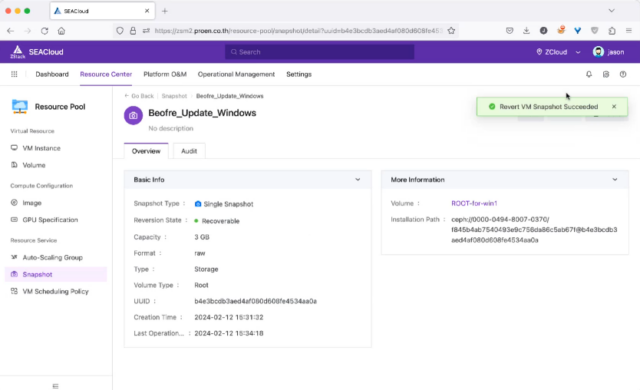Dismiss the Revert VM Snapshot Succeeded notification
This screenshot has height=390, width=640.
(614, 106)
